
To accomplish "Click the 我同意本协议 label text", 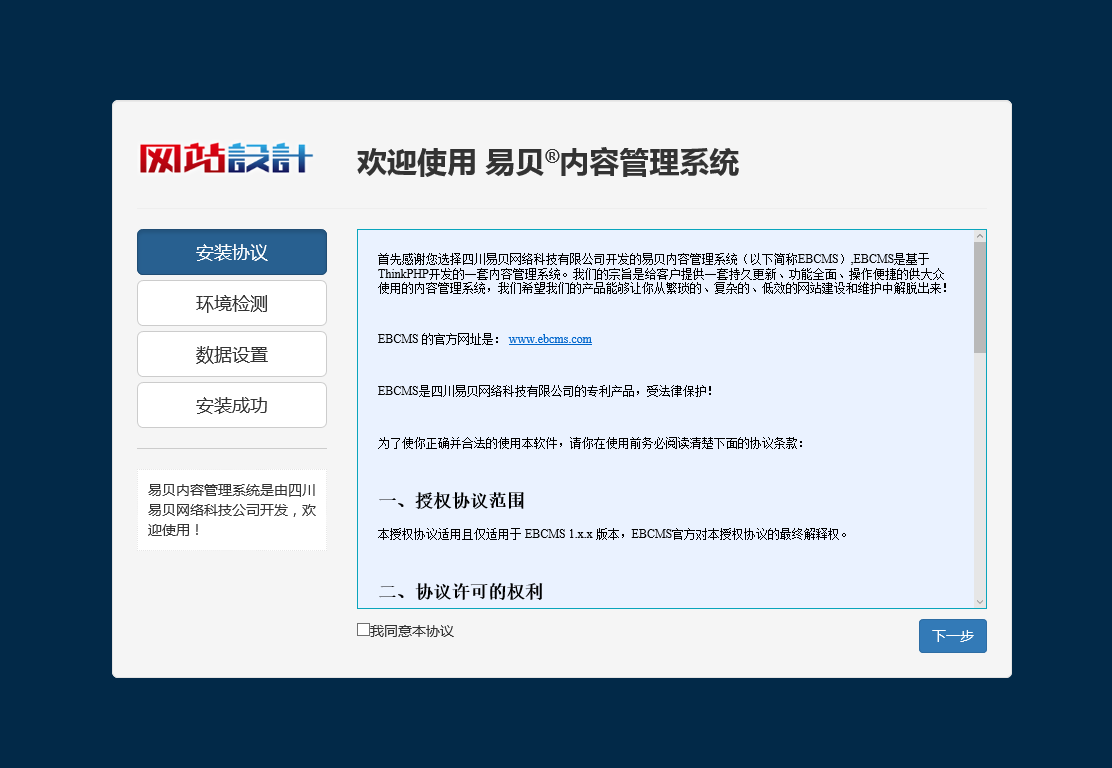I will pyautogui.click(x=412, y=631).
